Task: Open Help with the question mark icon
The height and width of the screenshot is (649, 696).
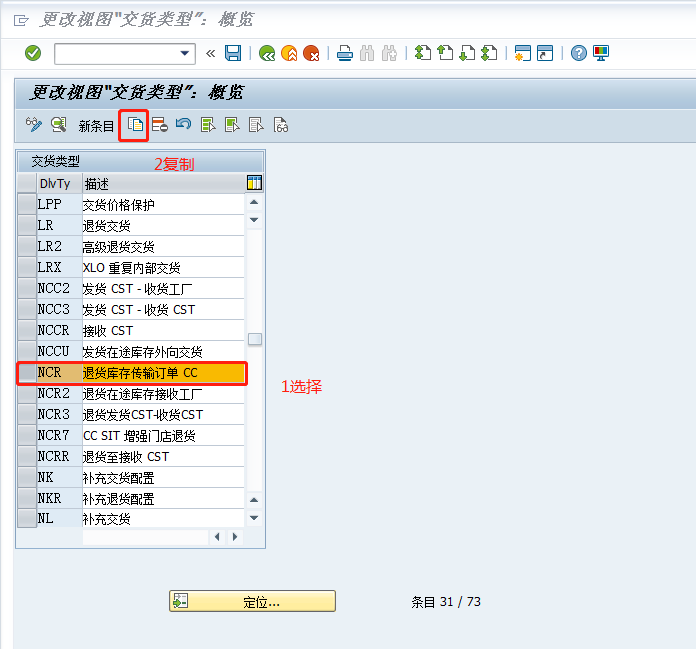Action: coord(579,53)
